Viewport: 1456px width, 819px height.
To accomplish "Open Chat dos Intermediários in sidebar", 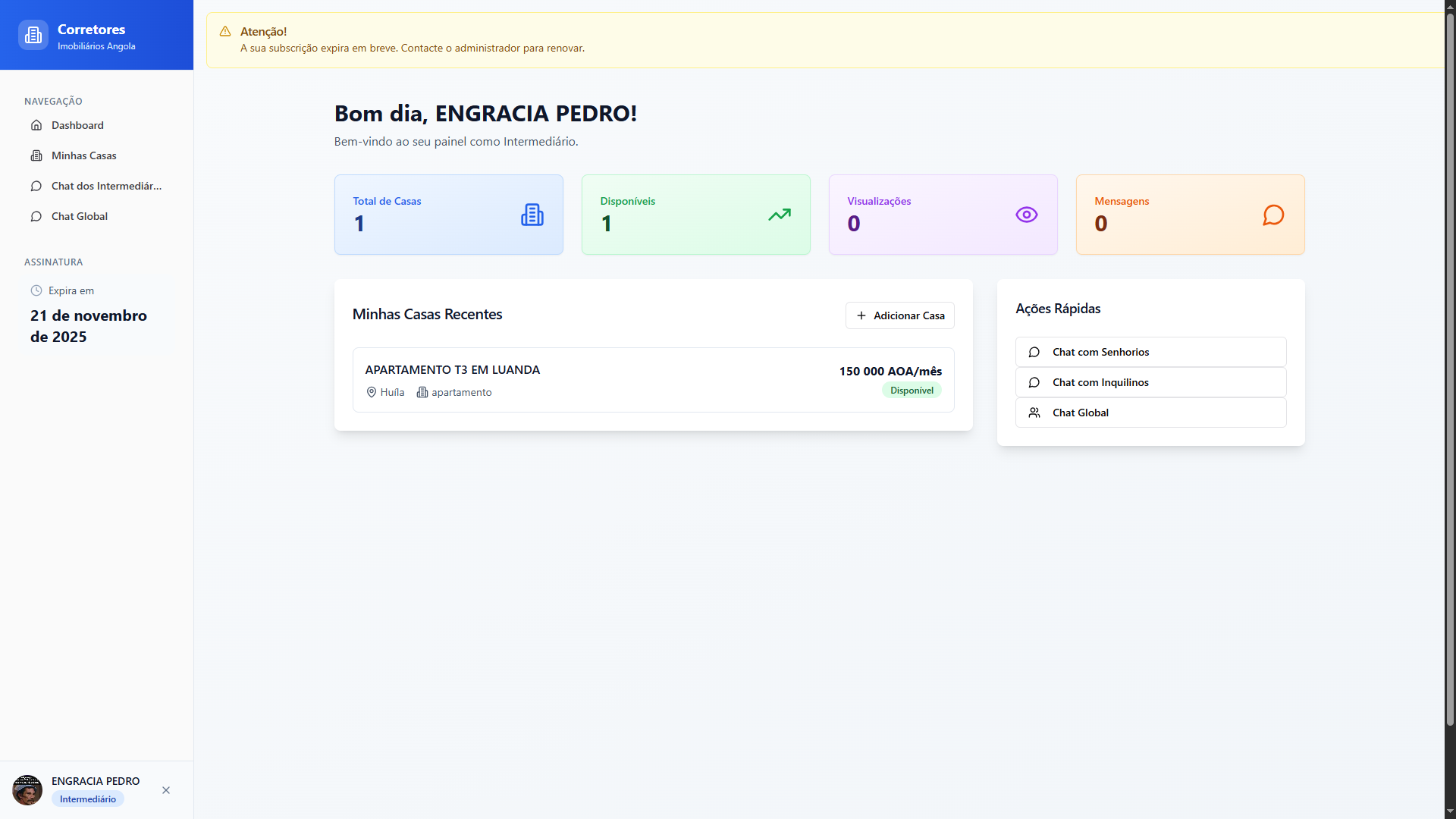I will click(x=97, y=186).
